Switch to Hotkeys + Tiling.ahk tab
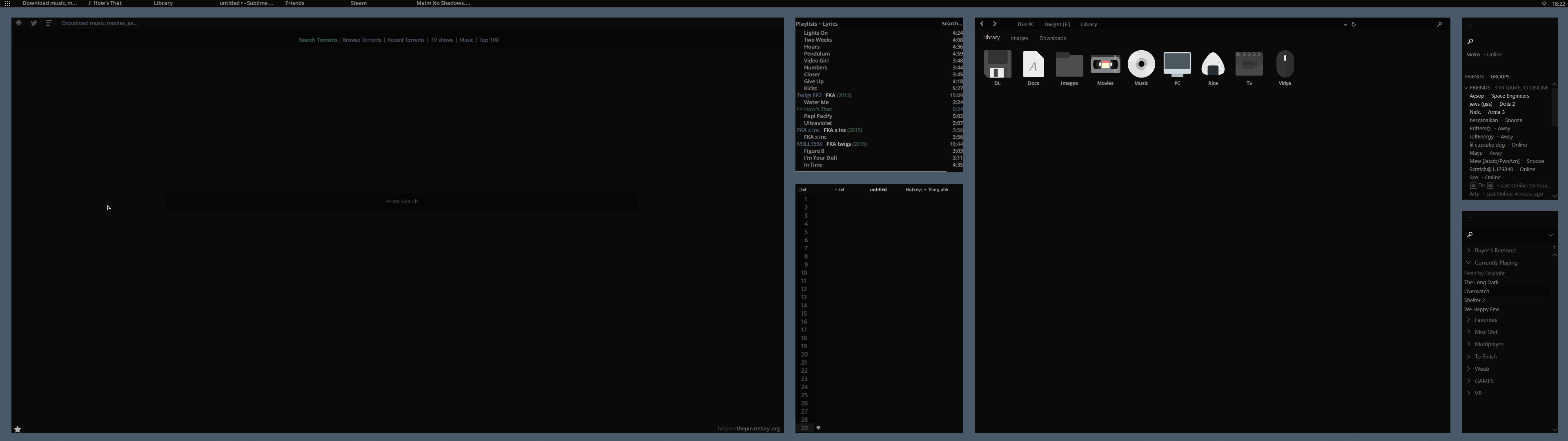Image resolution: width=1568 pixels, height=441 pixels. point(927,189)
